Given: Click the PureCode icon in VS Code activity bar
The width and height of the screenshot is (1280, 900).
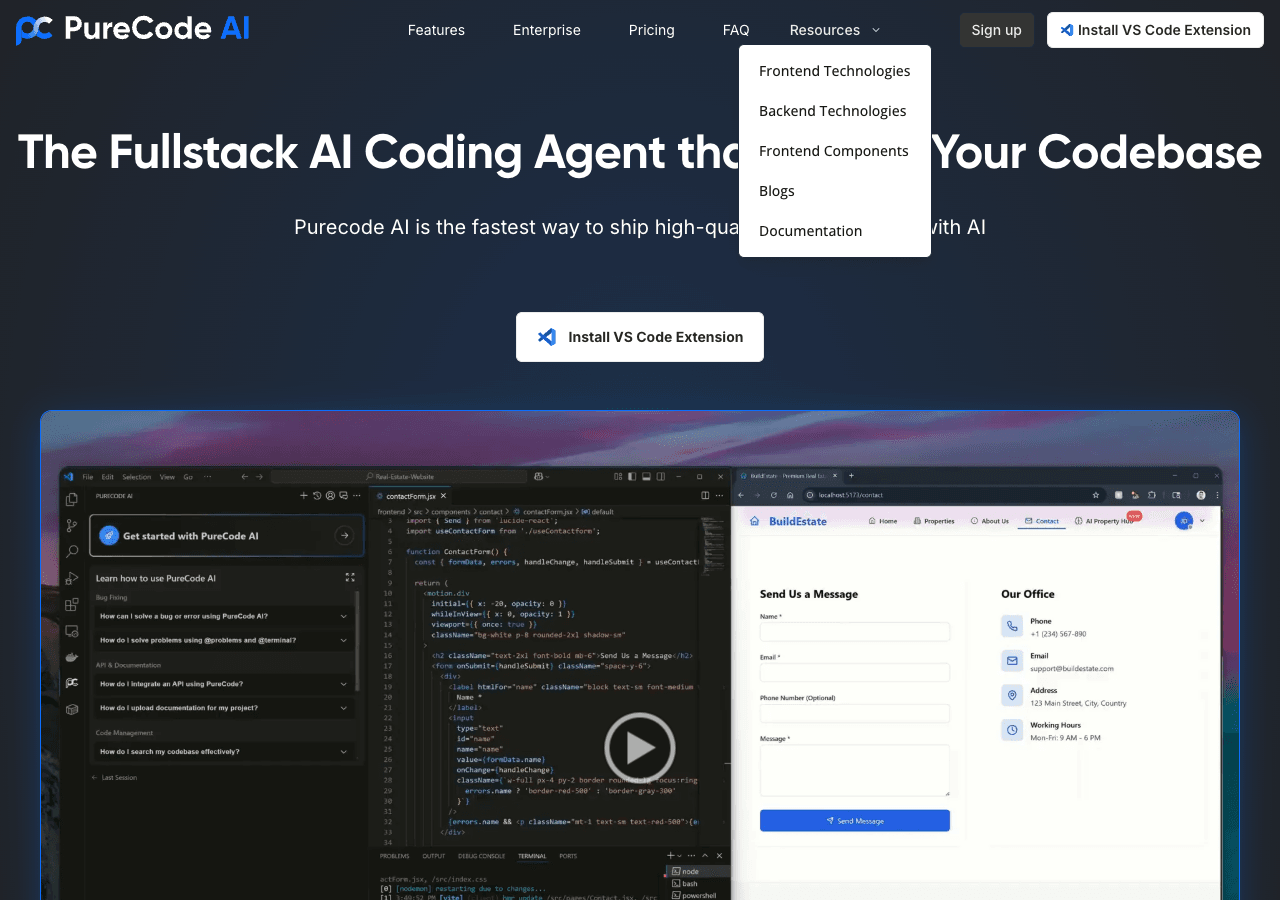Looking at the screenshot, I should tap(72, 683).
